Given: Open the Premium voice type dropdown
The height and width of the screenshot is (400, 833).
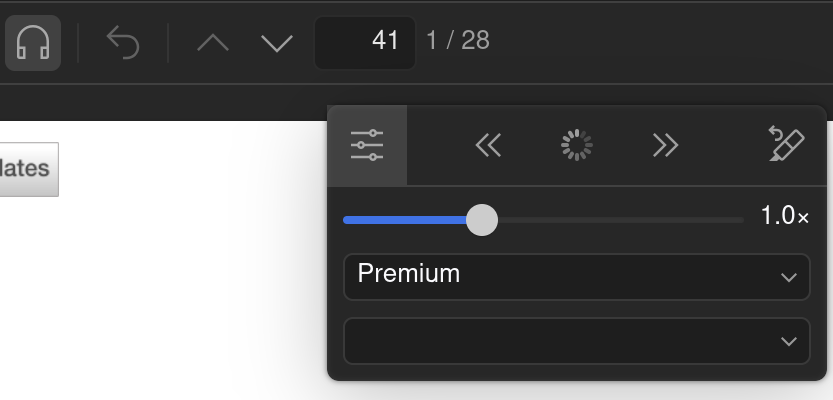Looking at the screenshot, I should pyautogui.click(x=577, y=277).
